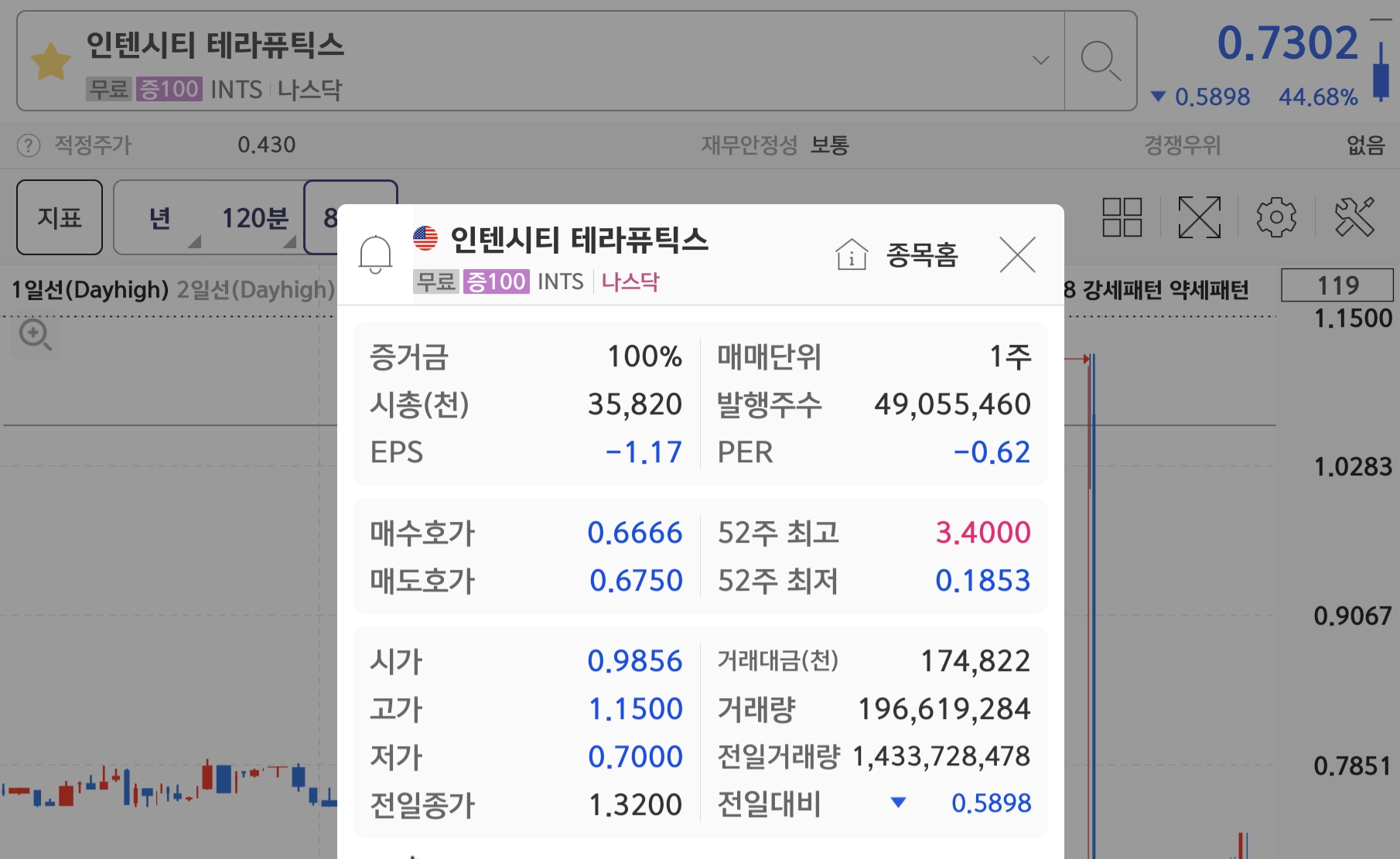Click the 52주 최고 value 3.4000
The image size is (1400, 859).
click(x=983, y=533)
